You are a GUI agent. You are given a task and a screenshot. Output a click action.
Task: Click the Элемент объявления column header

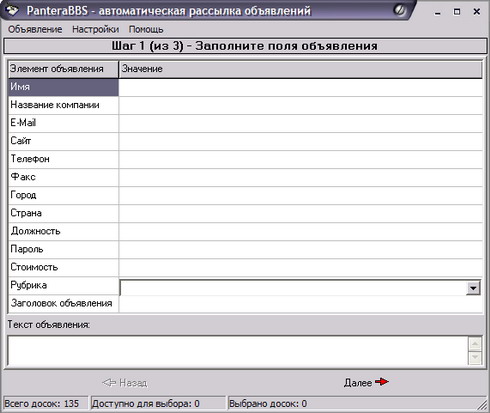coord(63,69)
